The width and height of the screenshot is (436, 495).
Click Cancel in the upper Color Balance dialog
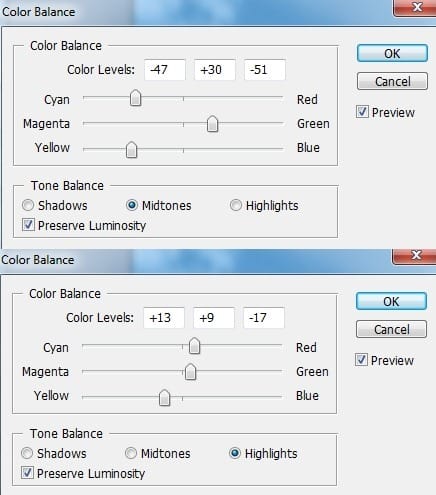point(392,81)
